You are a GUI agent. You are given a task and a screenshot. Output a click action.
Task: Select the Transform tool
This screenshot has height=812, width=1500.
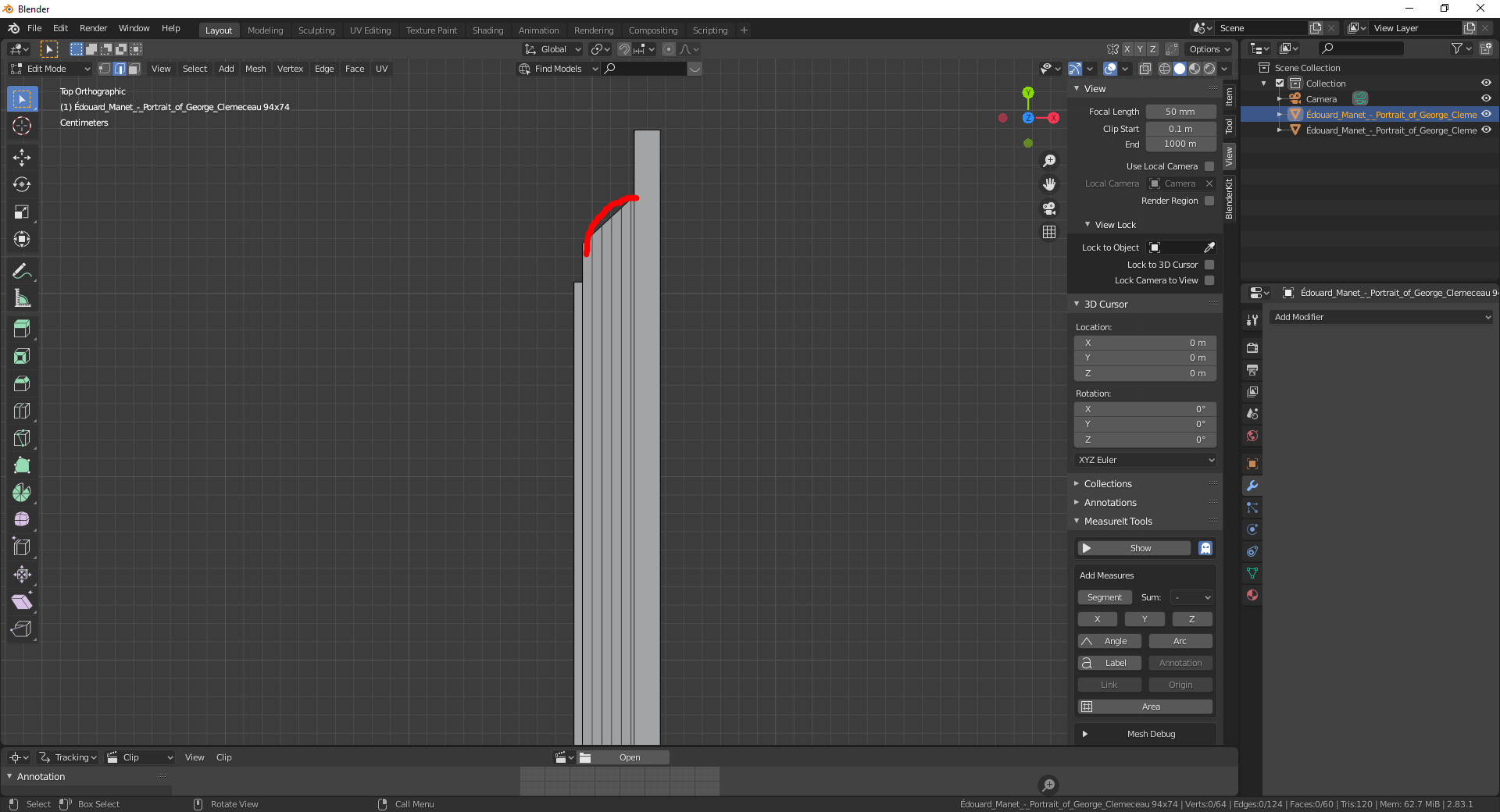22,240
